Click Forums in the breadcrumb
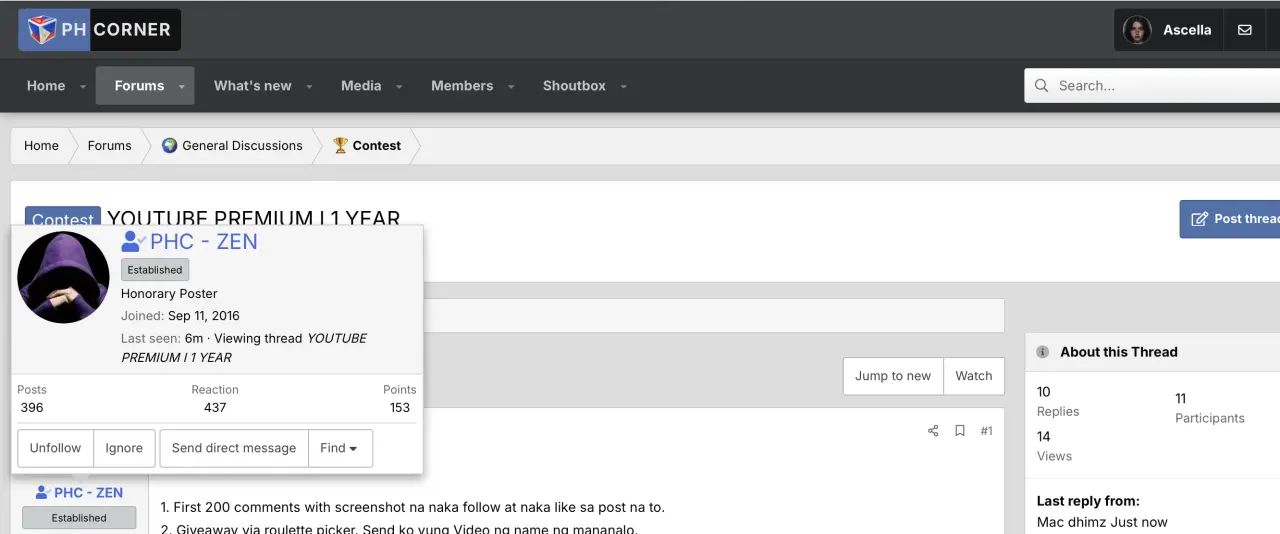 109,145
